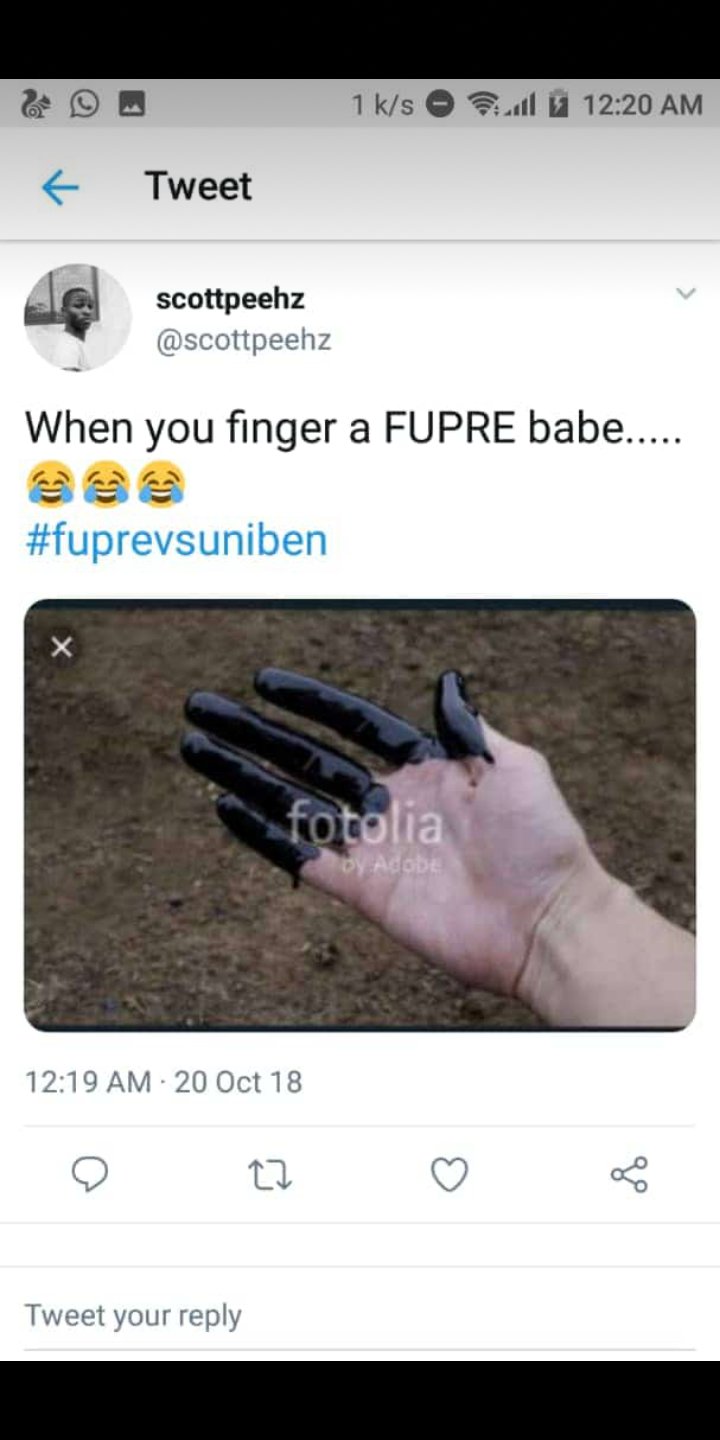Viewport: 720px width, 1440px height.
Task: Open the #fuprevsuniben hashtag
Action: pos(176,540)
